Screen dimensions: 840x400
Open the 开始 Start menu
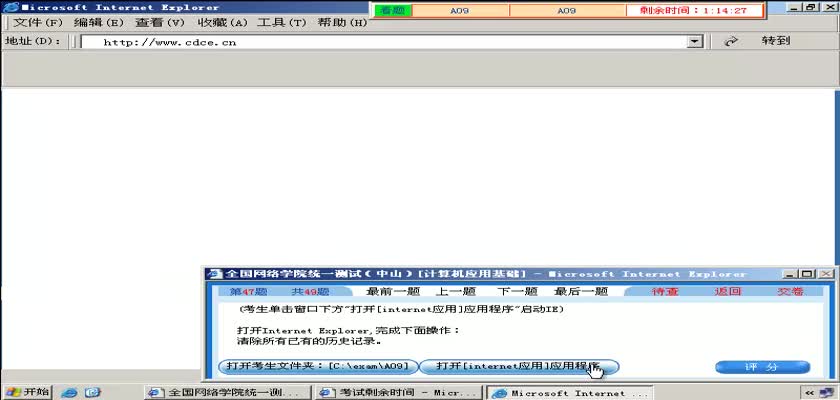(x=27, y=392)
